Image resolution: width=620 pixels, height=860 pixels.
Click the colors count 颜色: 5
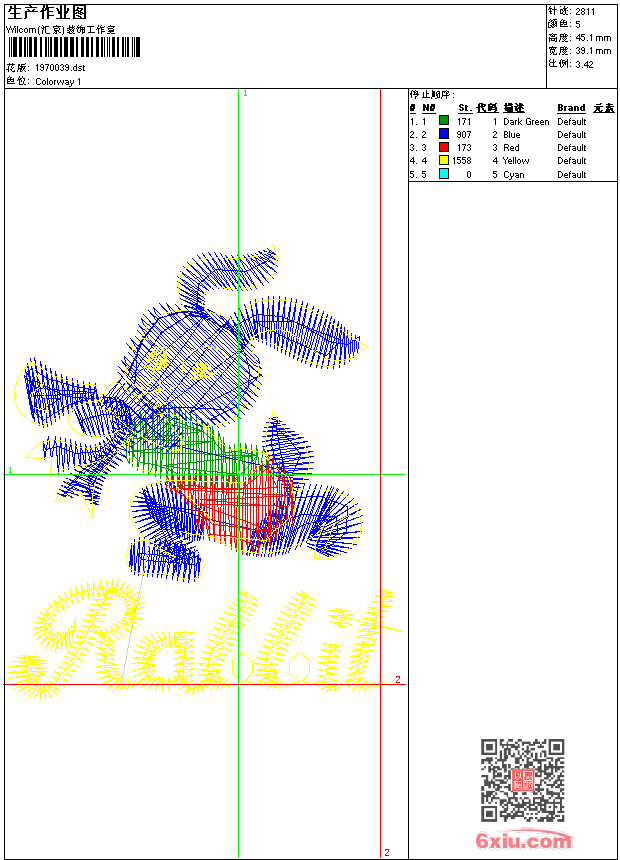pos(564,24)
